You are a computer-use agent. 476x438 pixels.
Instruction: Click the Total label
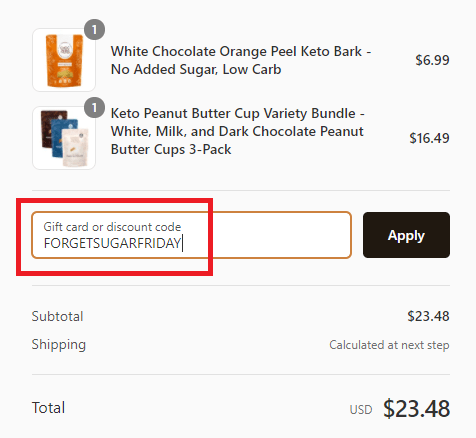pyautogui.click(x=48, y=408)
